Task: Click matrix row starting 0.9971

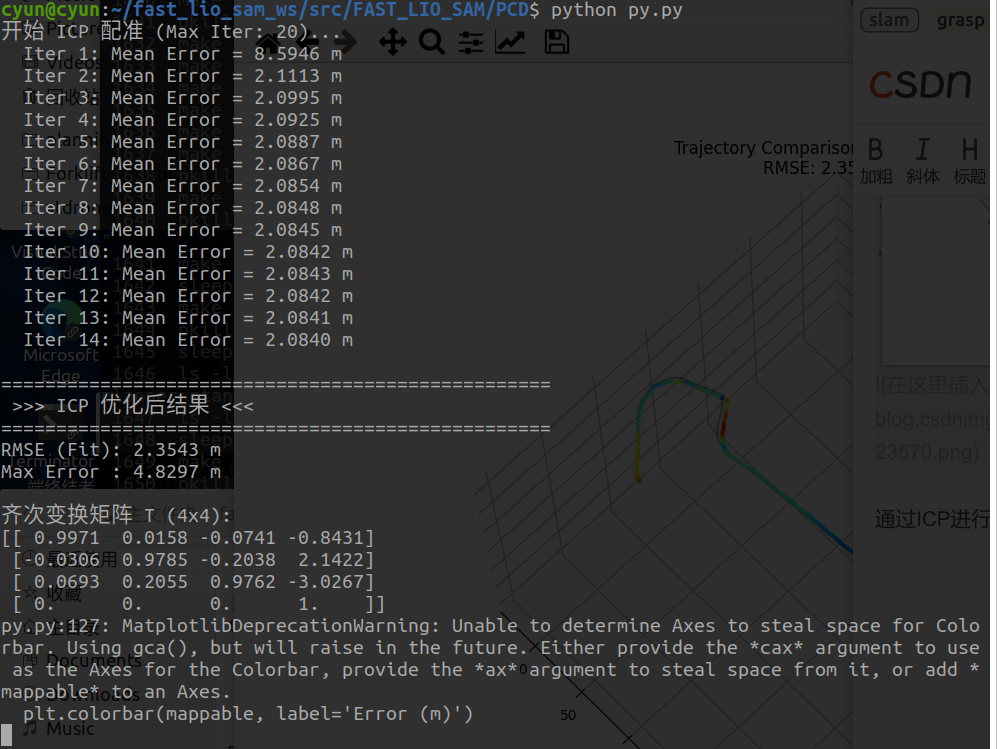Action: pos(188,538)
